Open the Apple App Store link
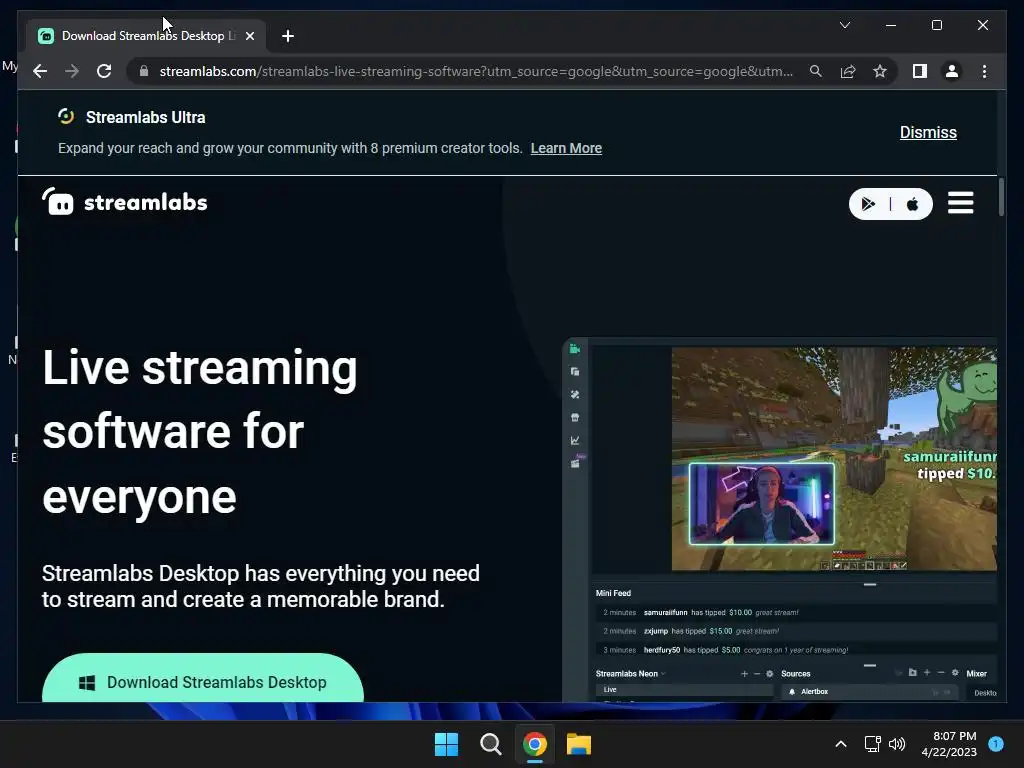Image resolution: width=1024 pixels, height=768 pixels. tap(912, 204)
